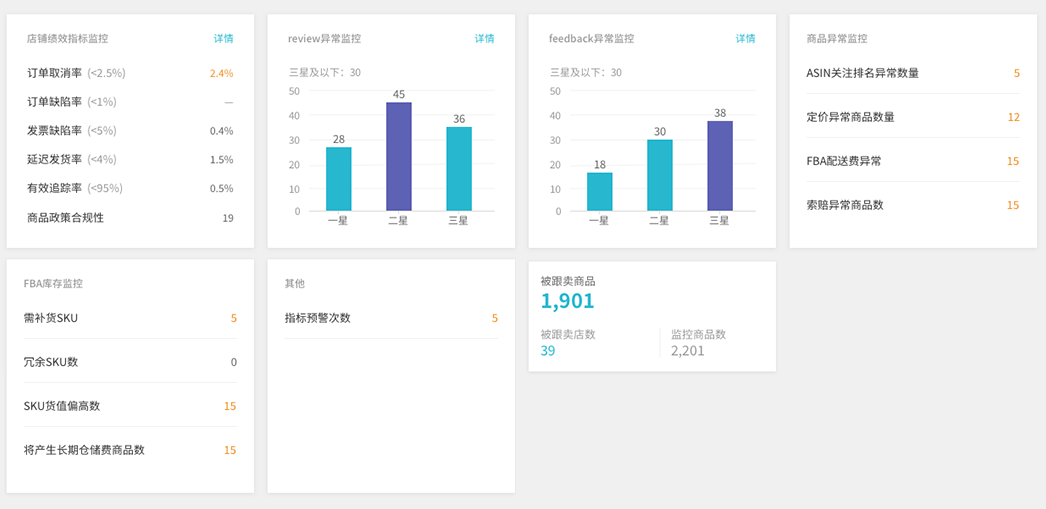
Task: Click 被跟卖商品 number 1,901
Action: (567, 301)
